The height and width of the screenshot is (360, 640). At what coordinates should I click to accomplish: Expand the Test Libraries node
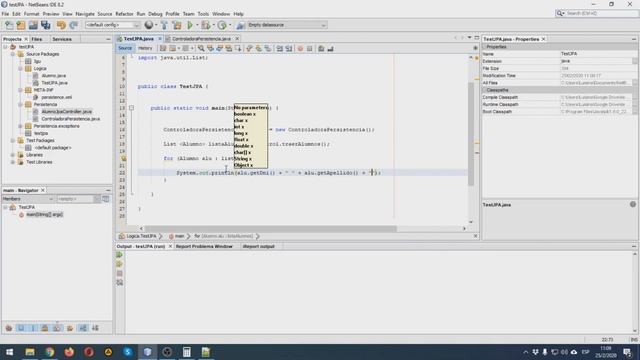point(13,162)
